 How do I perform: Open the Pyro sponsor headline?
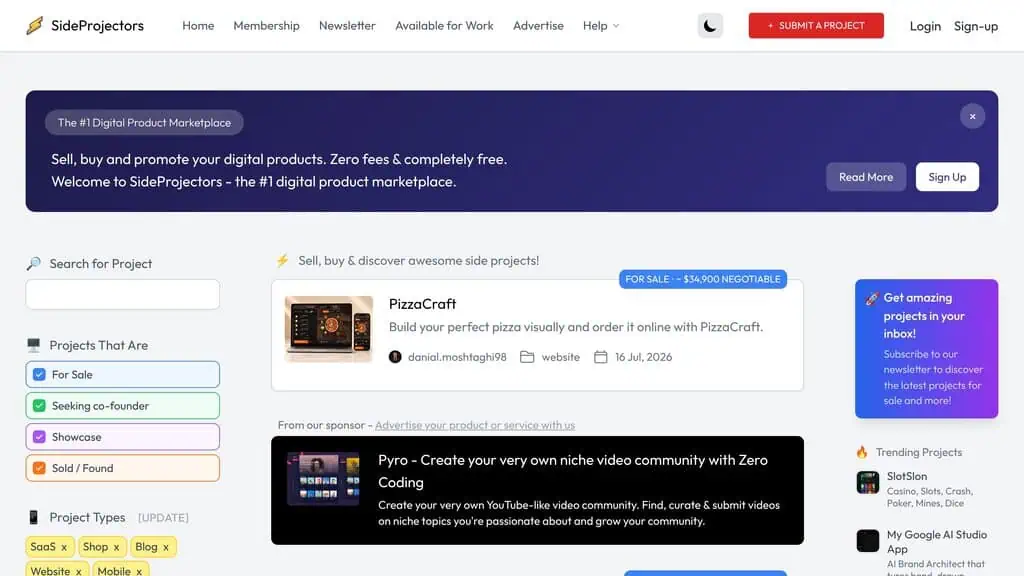(x=573, y=471)
